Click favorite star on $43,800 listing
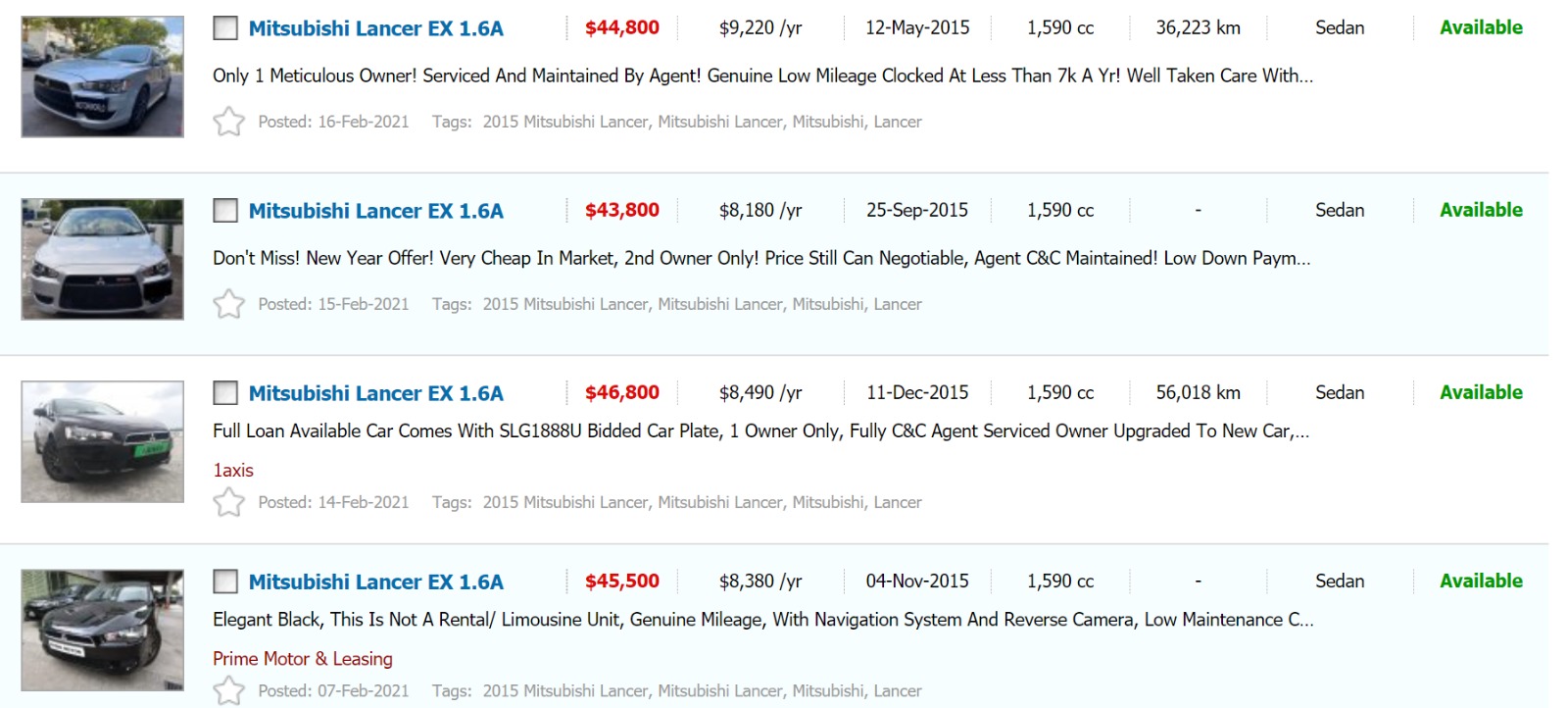 228,304
